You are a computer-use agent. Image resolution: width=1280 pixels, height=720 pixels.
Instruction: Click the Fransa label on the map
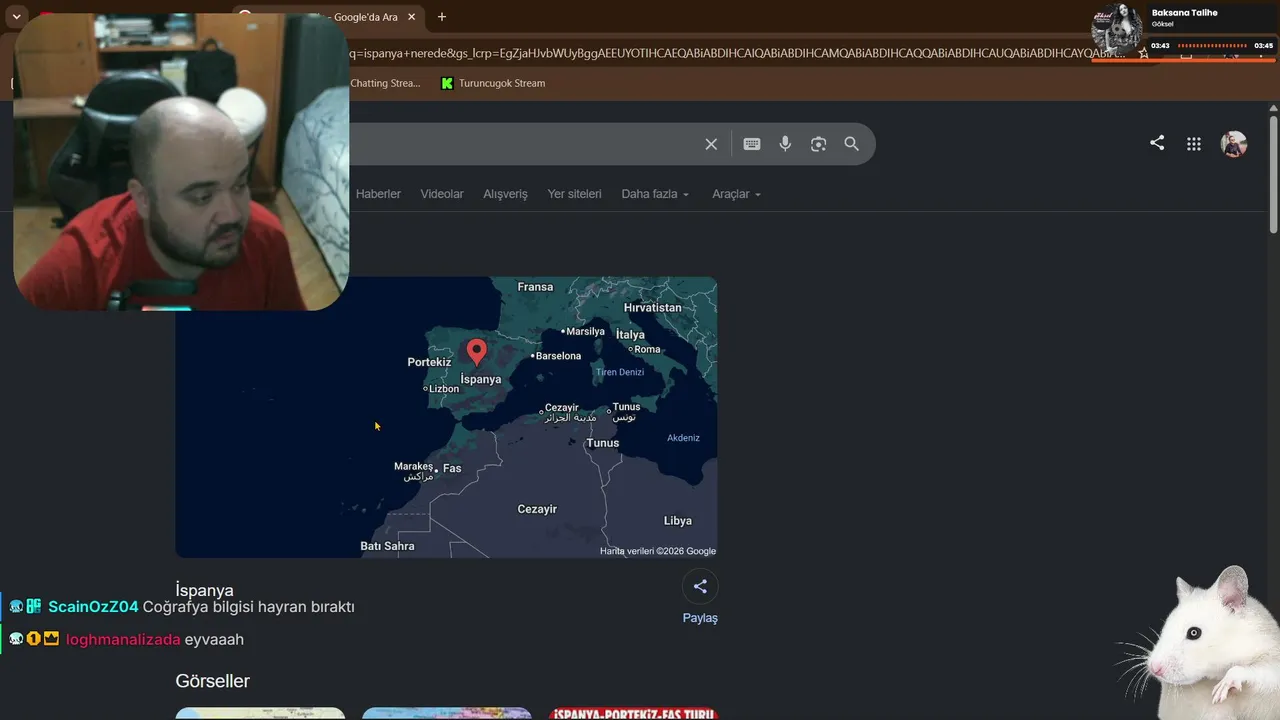(535, 287)
